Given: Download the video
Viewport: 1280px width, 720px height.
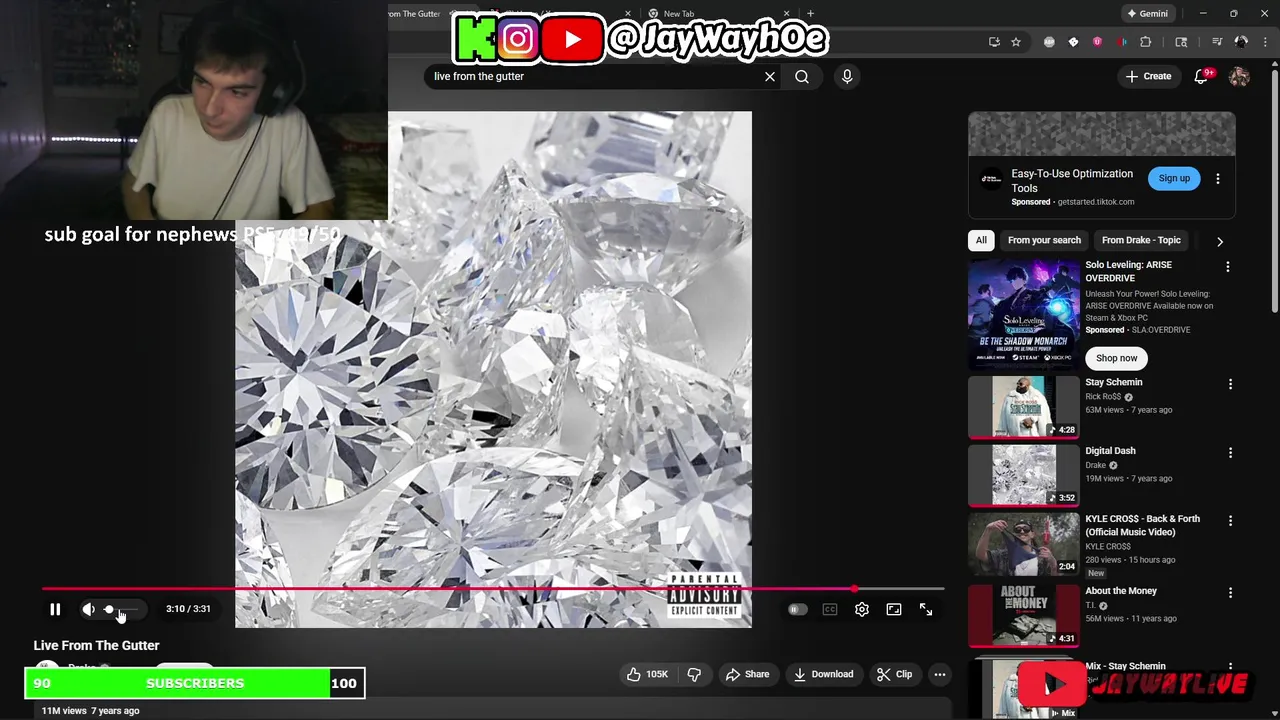Looking at the screenshot, I should point(822,674).
